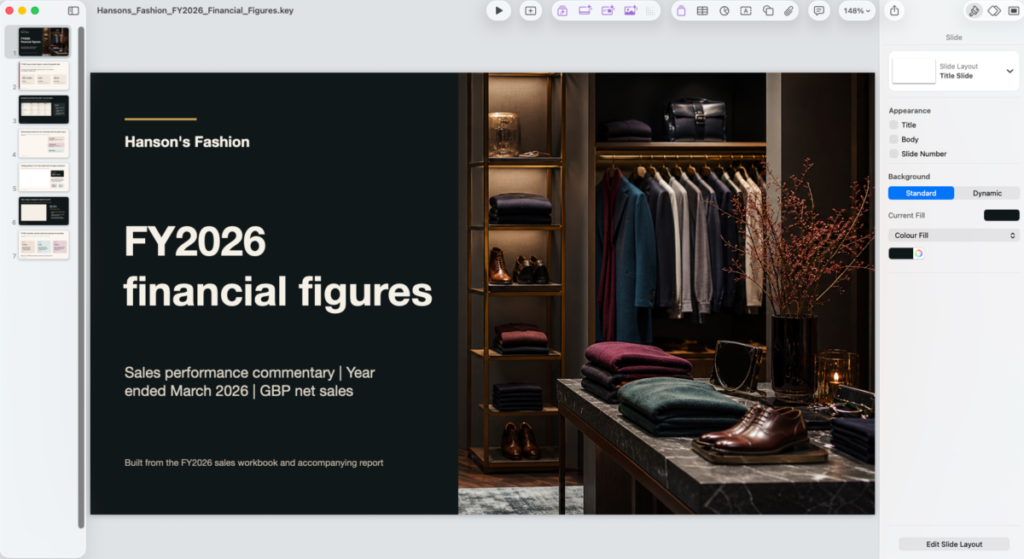Open the 148% zoom dropdown

(857, 10)
